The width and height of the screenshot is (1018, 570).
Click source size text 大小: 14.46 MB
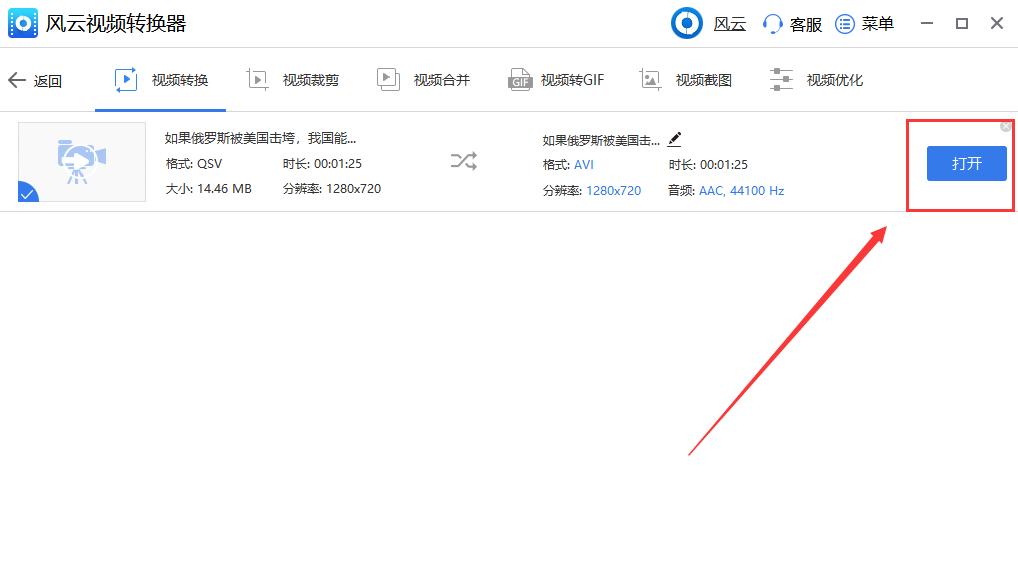208,189
